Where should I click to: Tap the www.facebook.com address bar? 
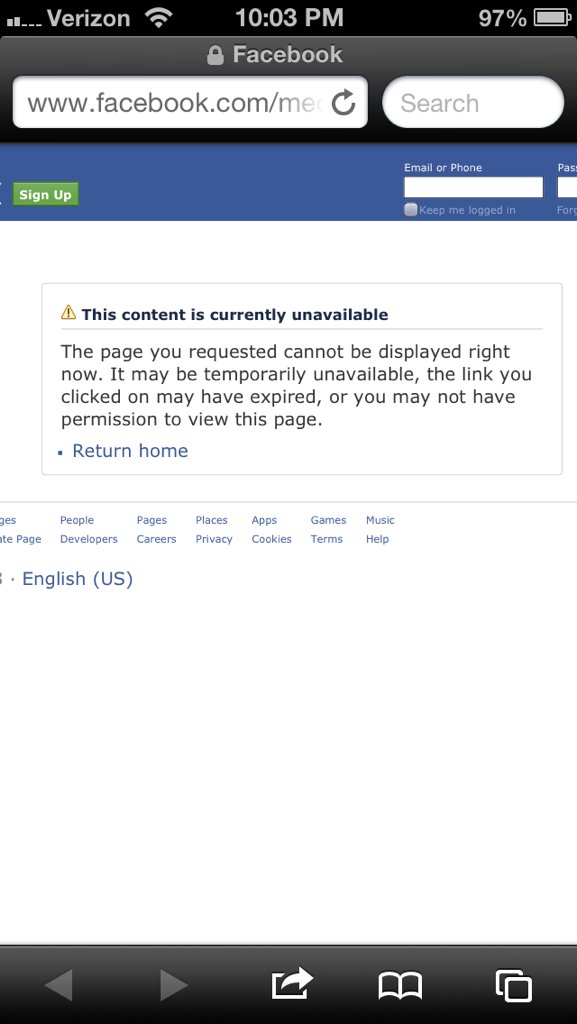[x=190, y=103]
